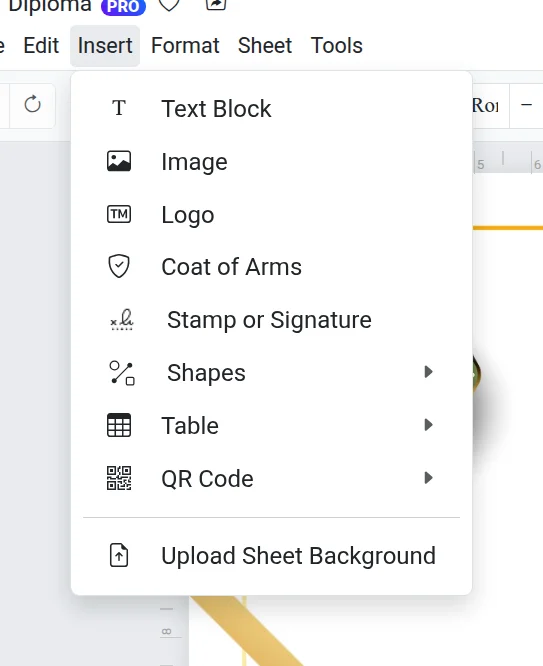Click the heart favorite icon
This screenshot has width=543, height=666.
point(169,4)
